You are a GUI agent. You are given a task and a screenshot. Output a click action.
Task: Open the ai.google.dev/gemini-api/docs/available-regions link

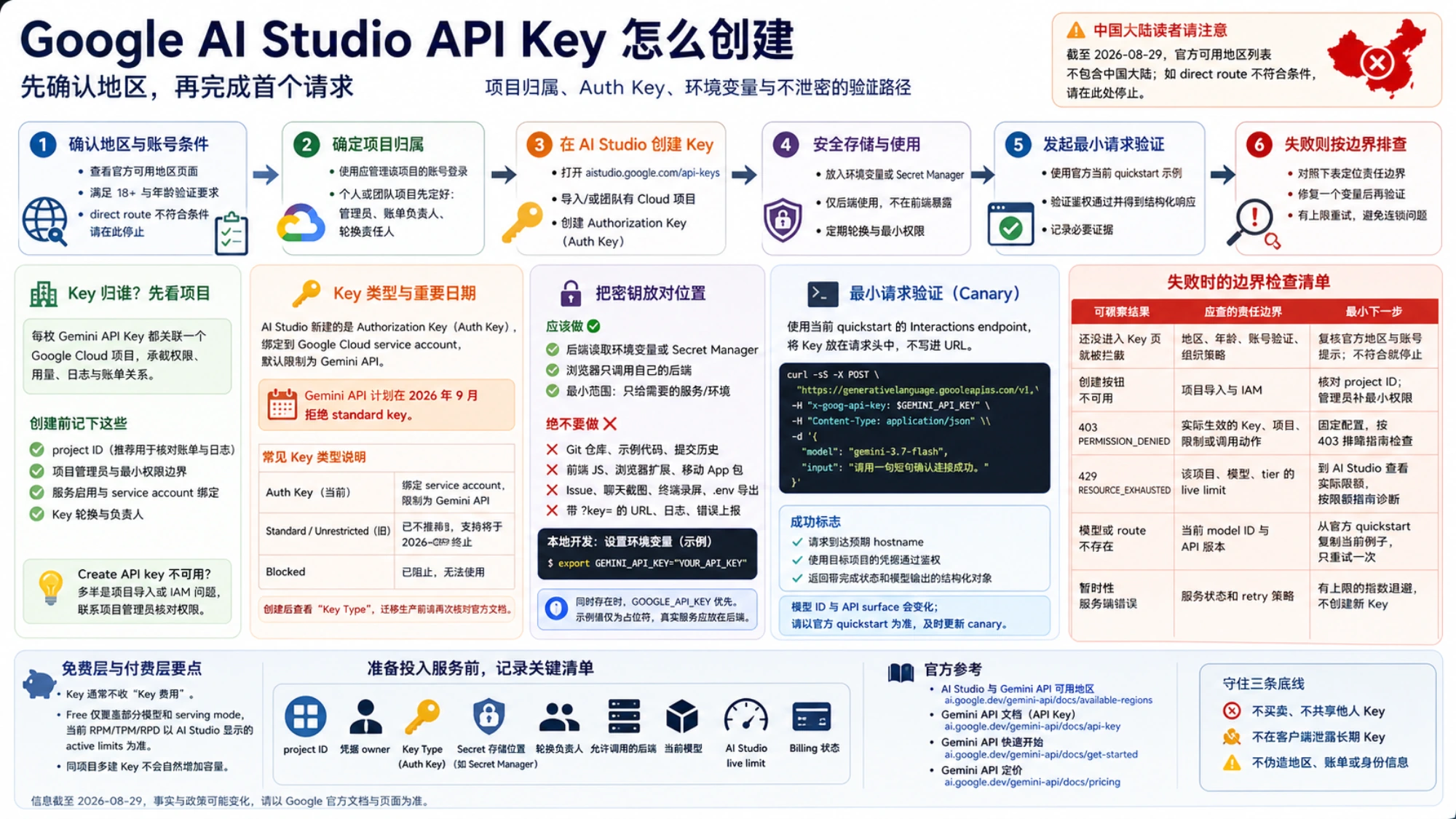pos(1048,700)
